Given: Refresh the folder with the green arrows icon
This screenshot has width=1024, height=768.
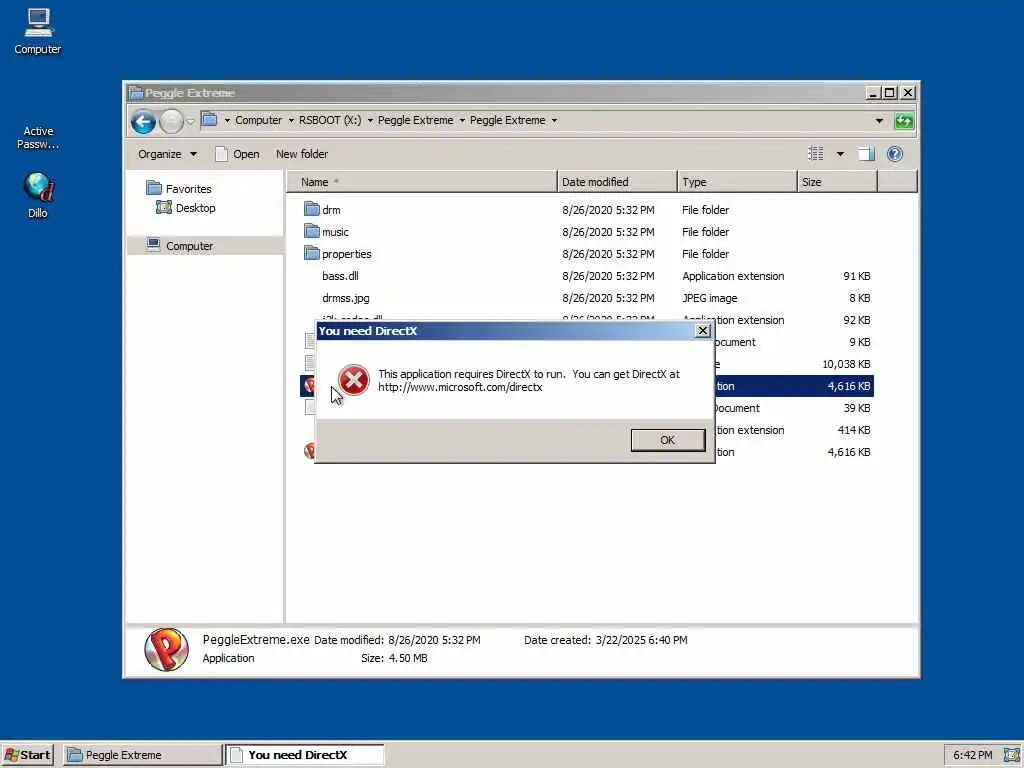Looking at the screenshot, I should (x=904, y=121).
